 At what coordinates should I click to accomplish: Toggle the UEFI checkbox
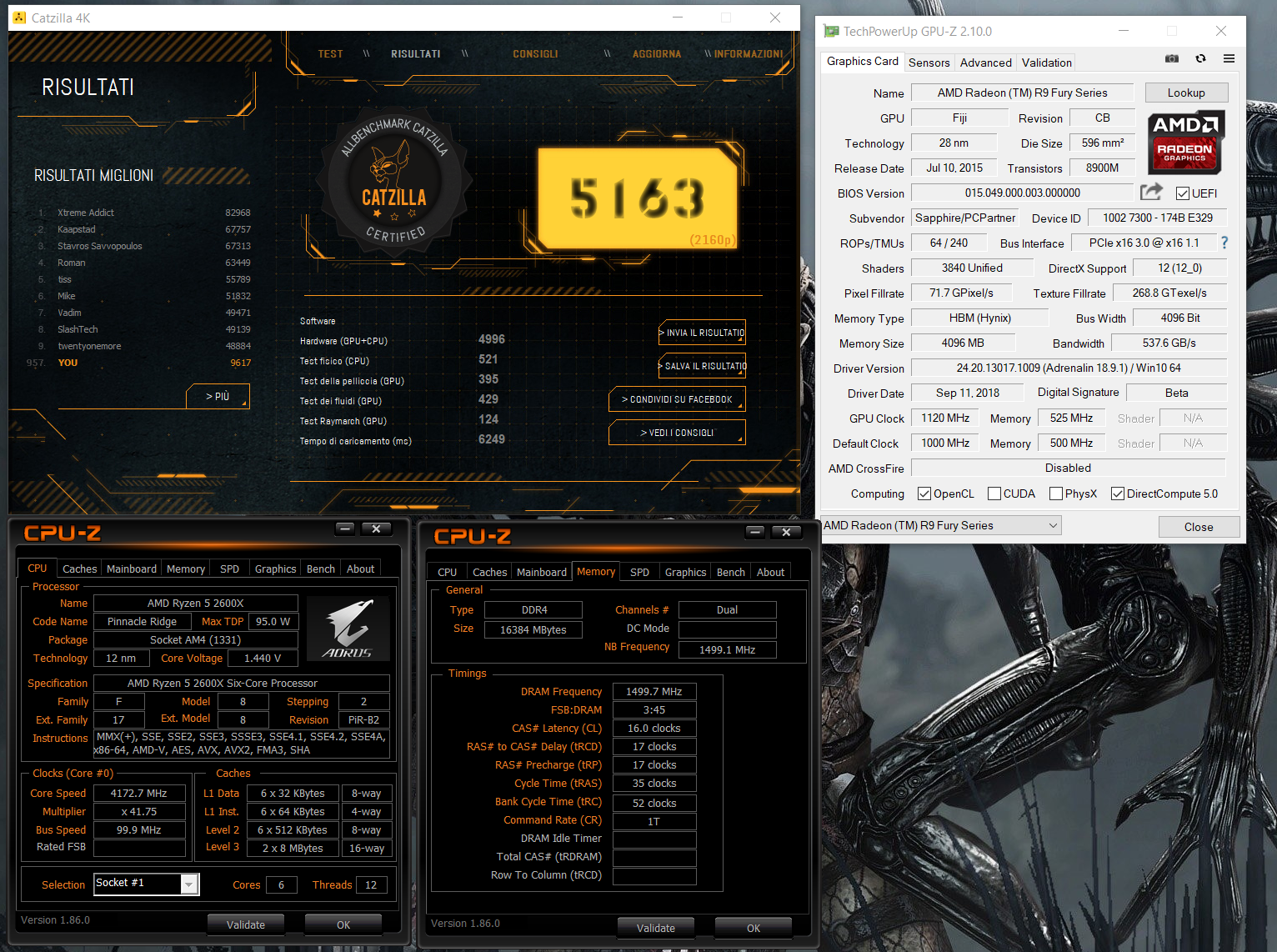(1182, 193)
